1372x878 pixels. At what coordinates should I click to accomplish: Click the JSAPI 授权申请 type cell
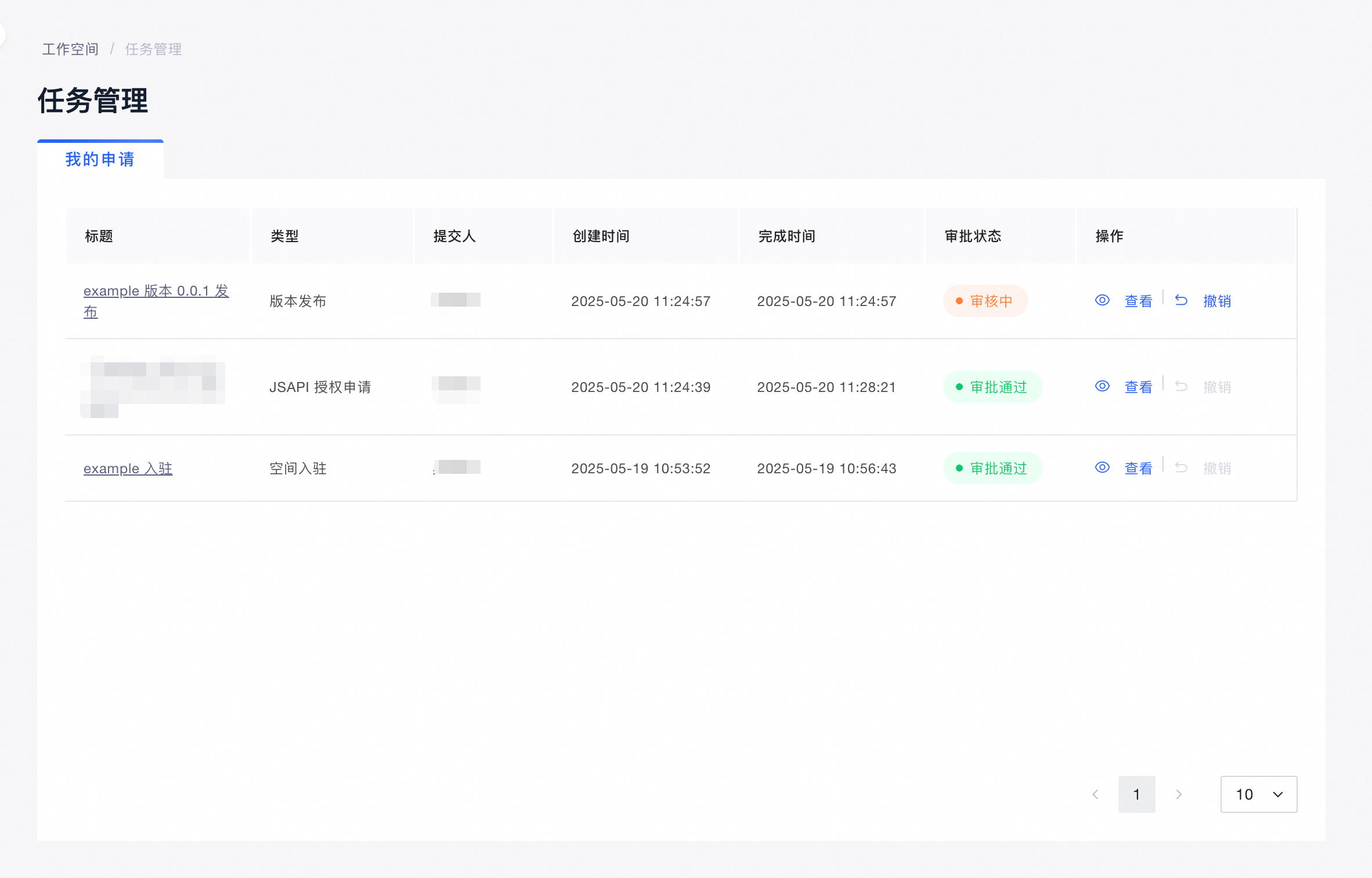[x=320, y=387]
